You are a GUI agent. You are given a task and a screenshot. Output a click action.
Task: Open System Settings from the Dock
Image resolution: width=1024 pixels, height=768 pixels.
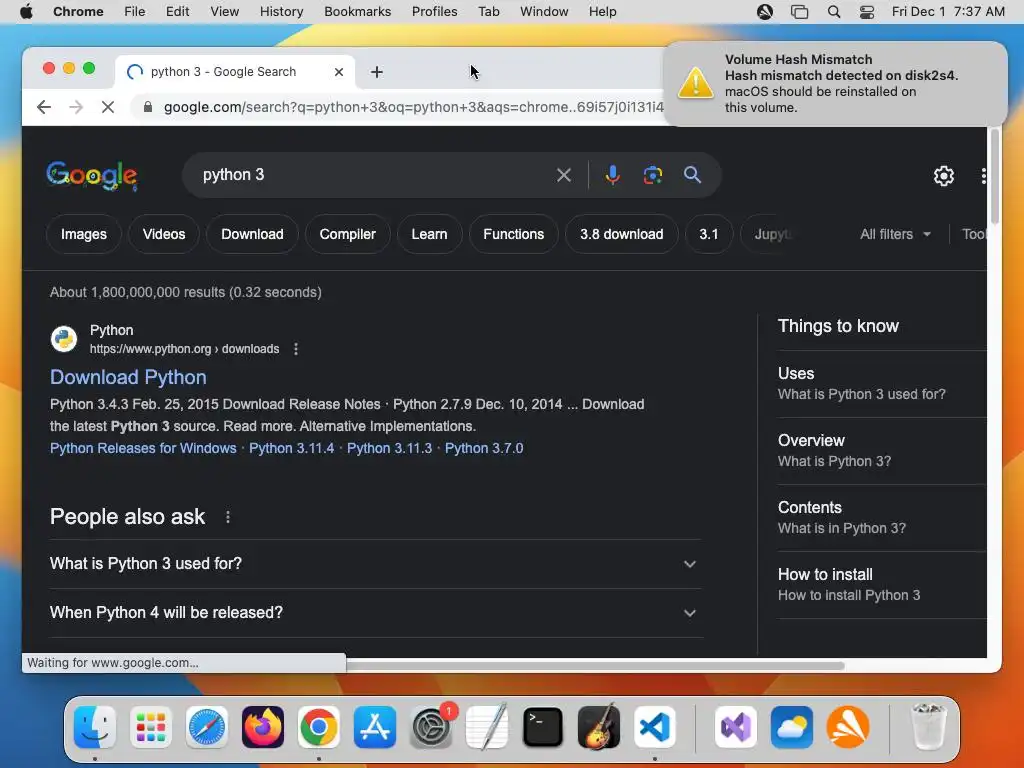[x=431, y=727]
